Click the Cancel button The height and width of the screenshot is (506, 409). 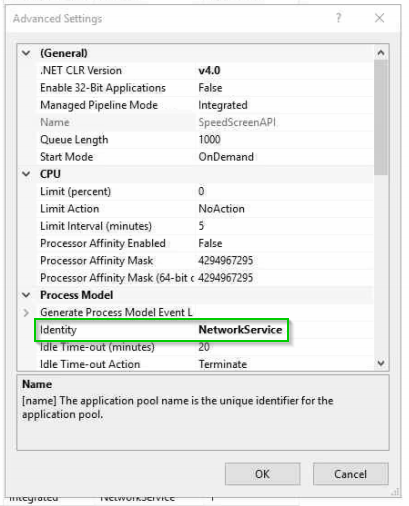pyautogui.click(x=350, y=474)
